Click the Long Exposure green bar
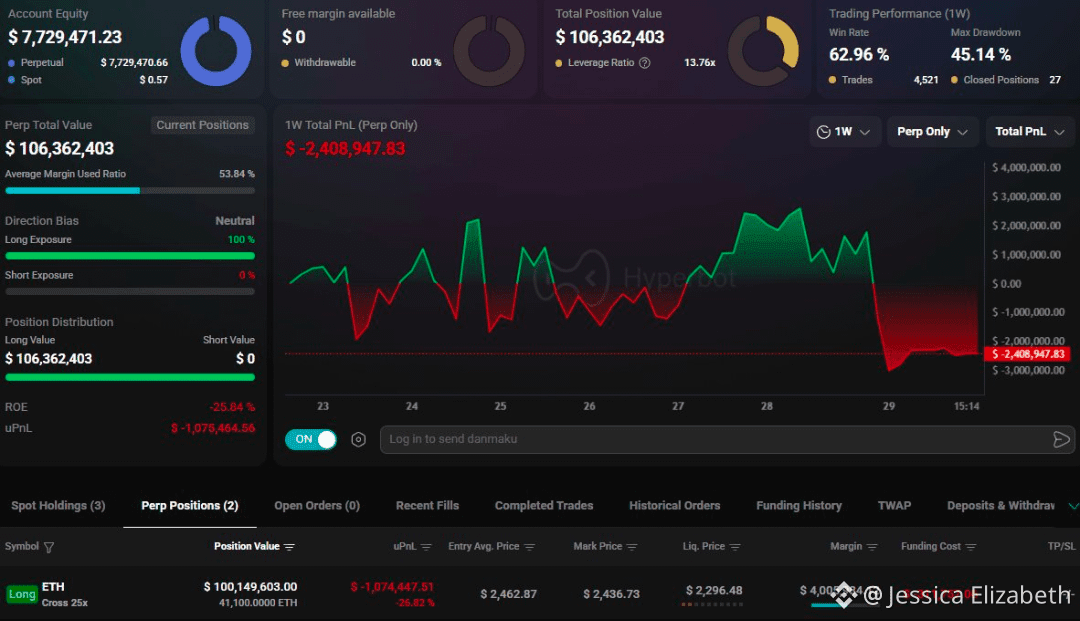1080x621 pixels. pos(129,256)
